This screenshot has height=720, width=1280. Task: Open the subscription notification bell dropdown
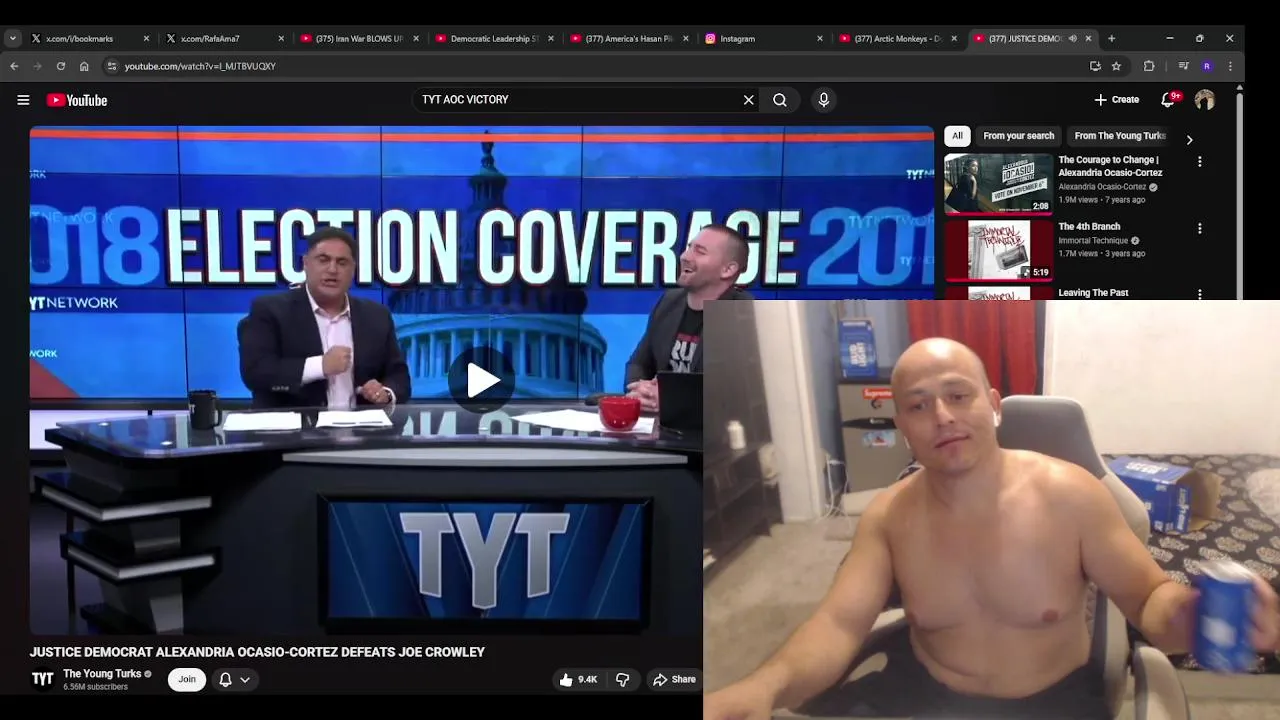(234, 679)
